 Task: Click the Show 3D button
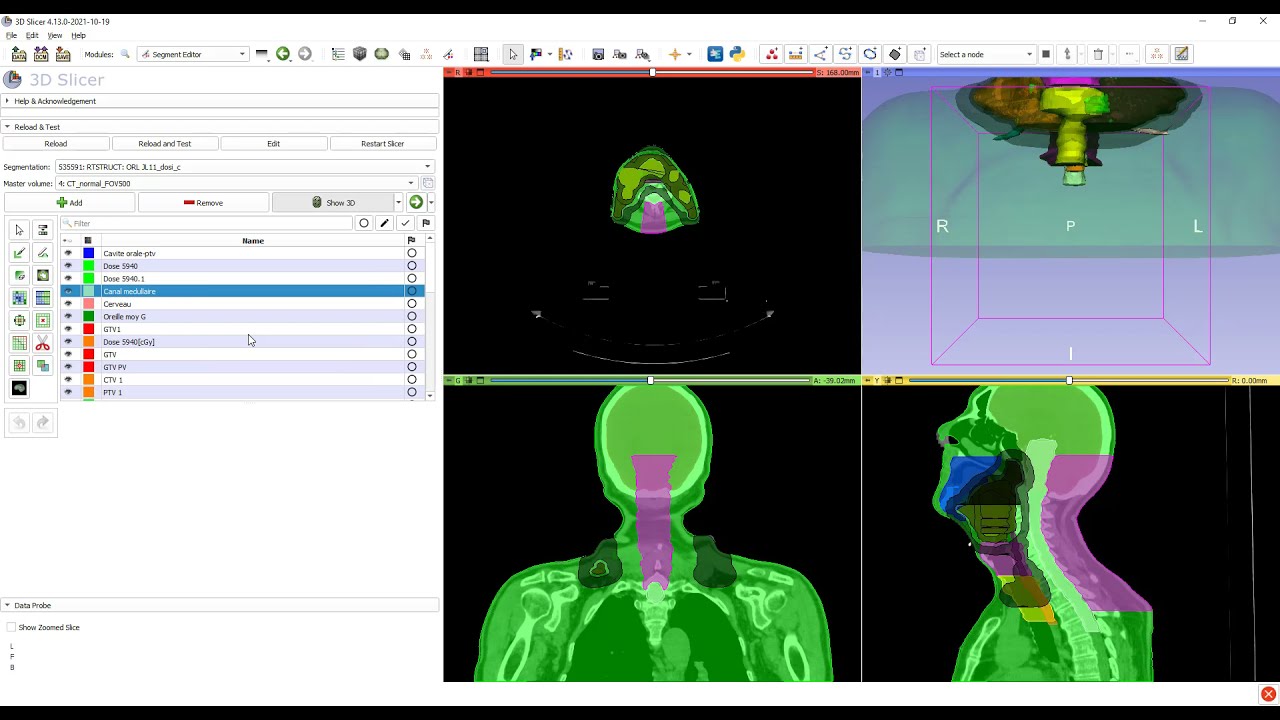tap(333, 203)
